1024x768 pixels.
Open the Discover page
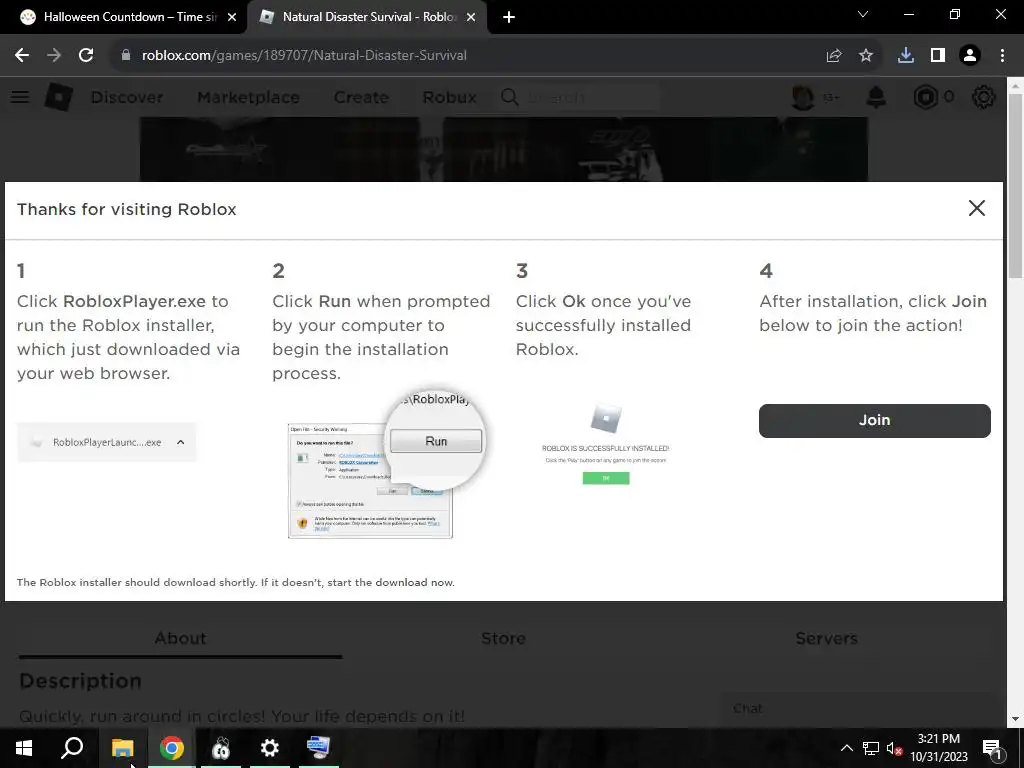tap(127, 97)
